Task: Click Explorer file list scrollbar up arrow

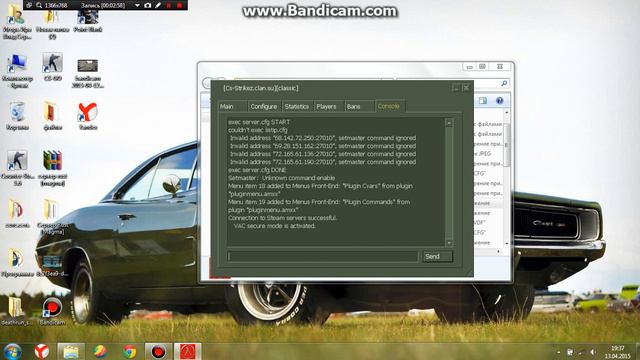Action: pos(507,112)
